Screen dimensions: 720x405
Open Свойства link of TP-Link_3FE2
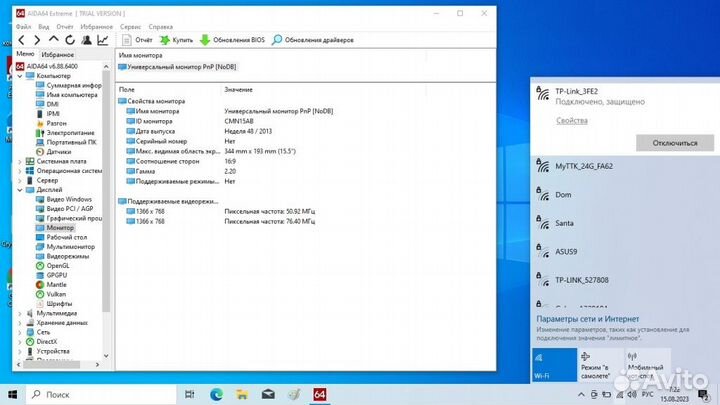(572, 121)
